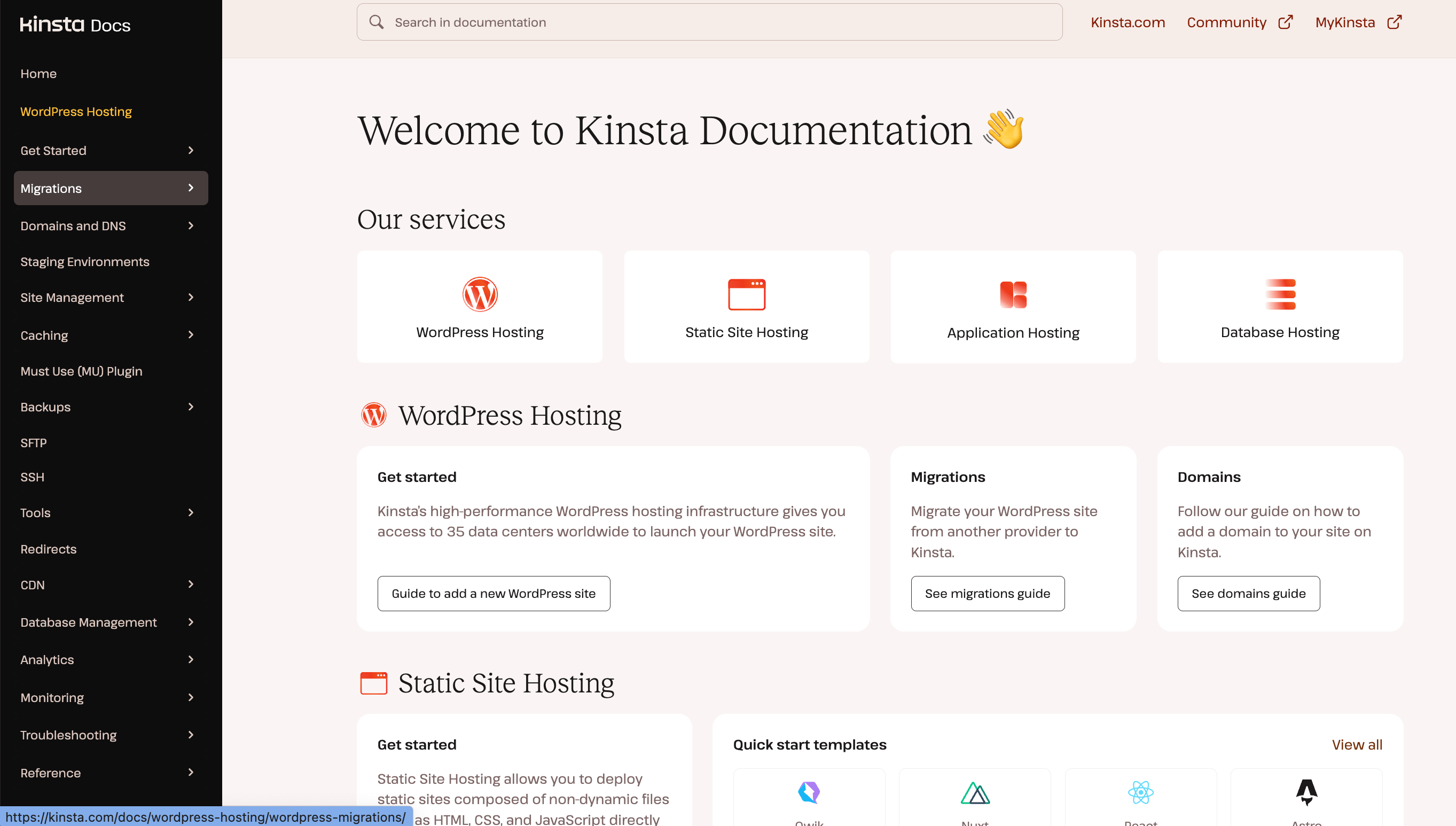Click the search magnifier icon

pyautogui.click(x=377, y=22)
